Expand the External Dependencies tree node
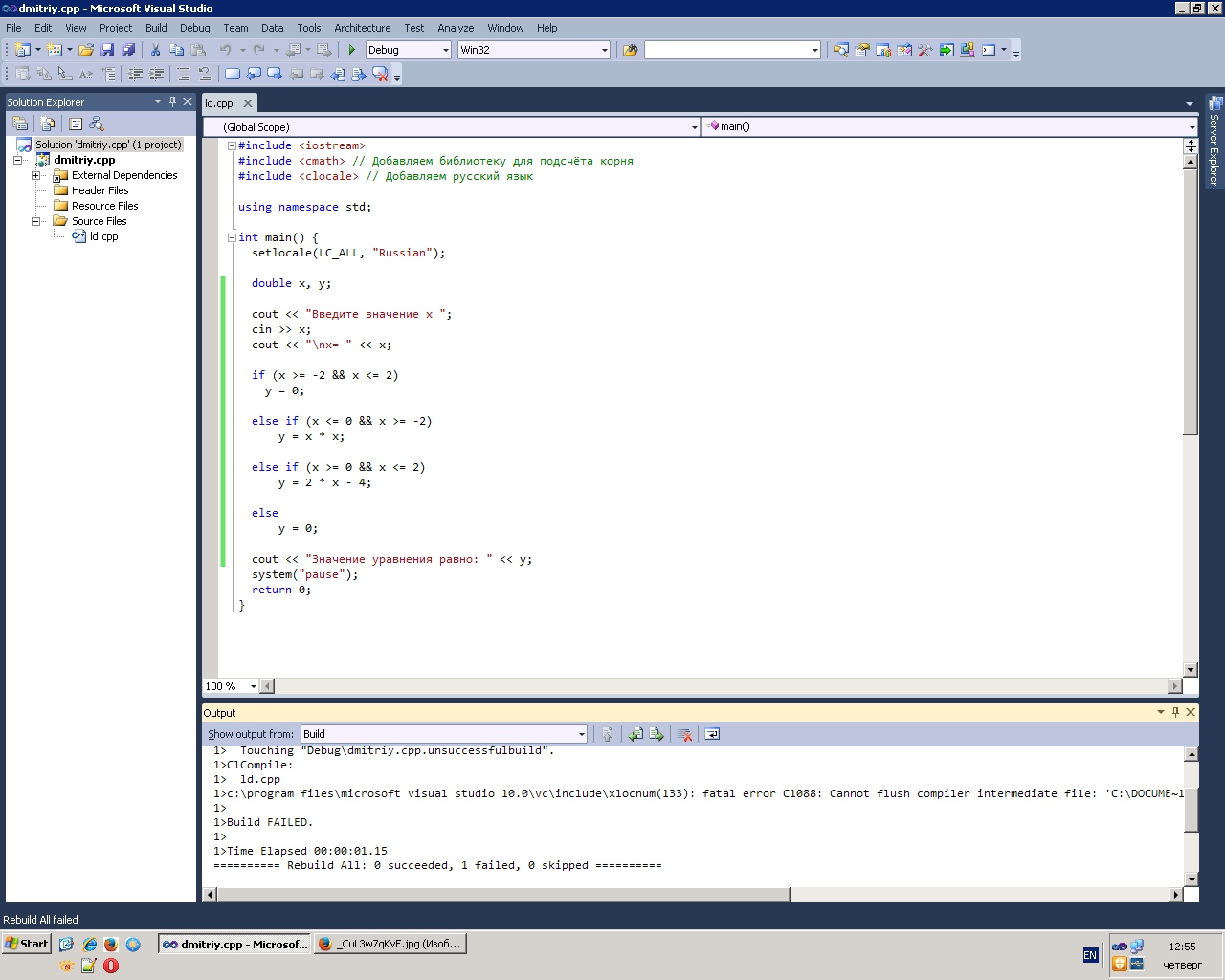This screenshot has height=980, width=1225. point(36,175)
